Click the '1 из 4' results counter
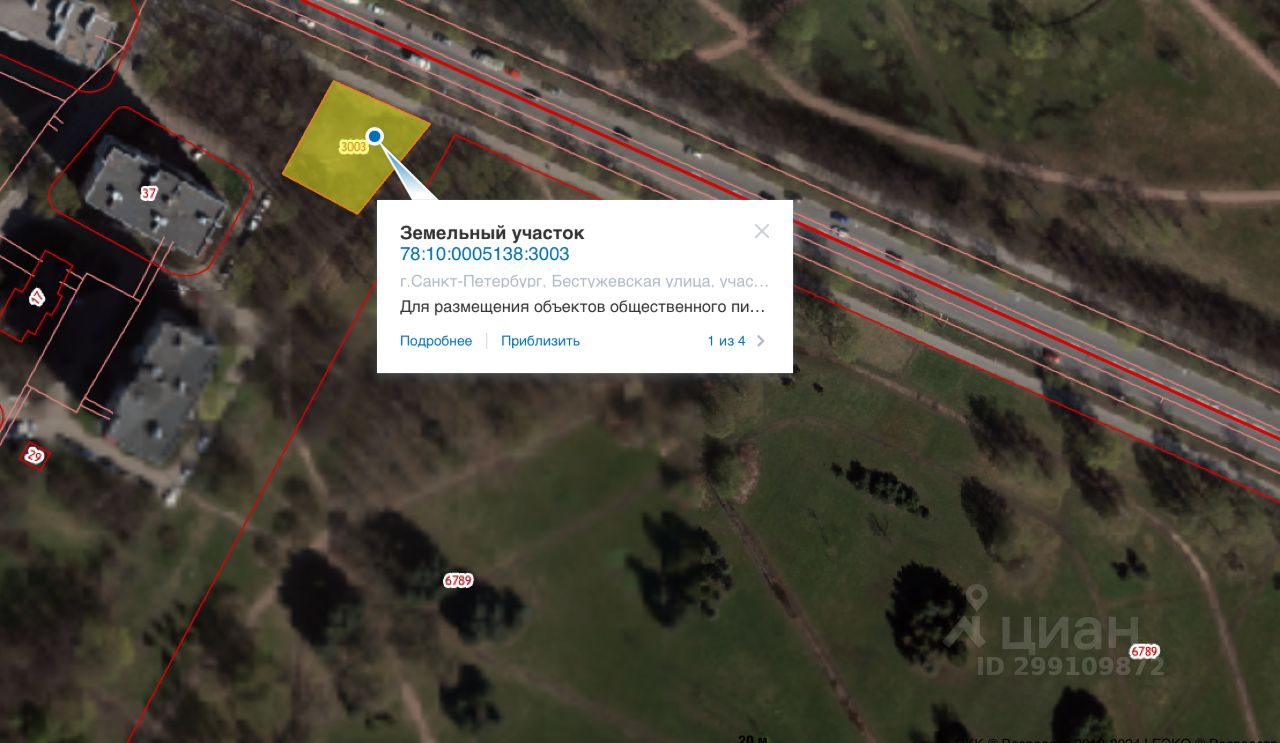This screenshot has height=743, width=1280. coord(726,341)
